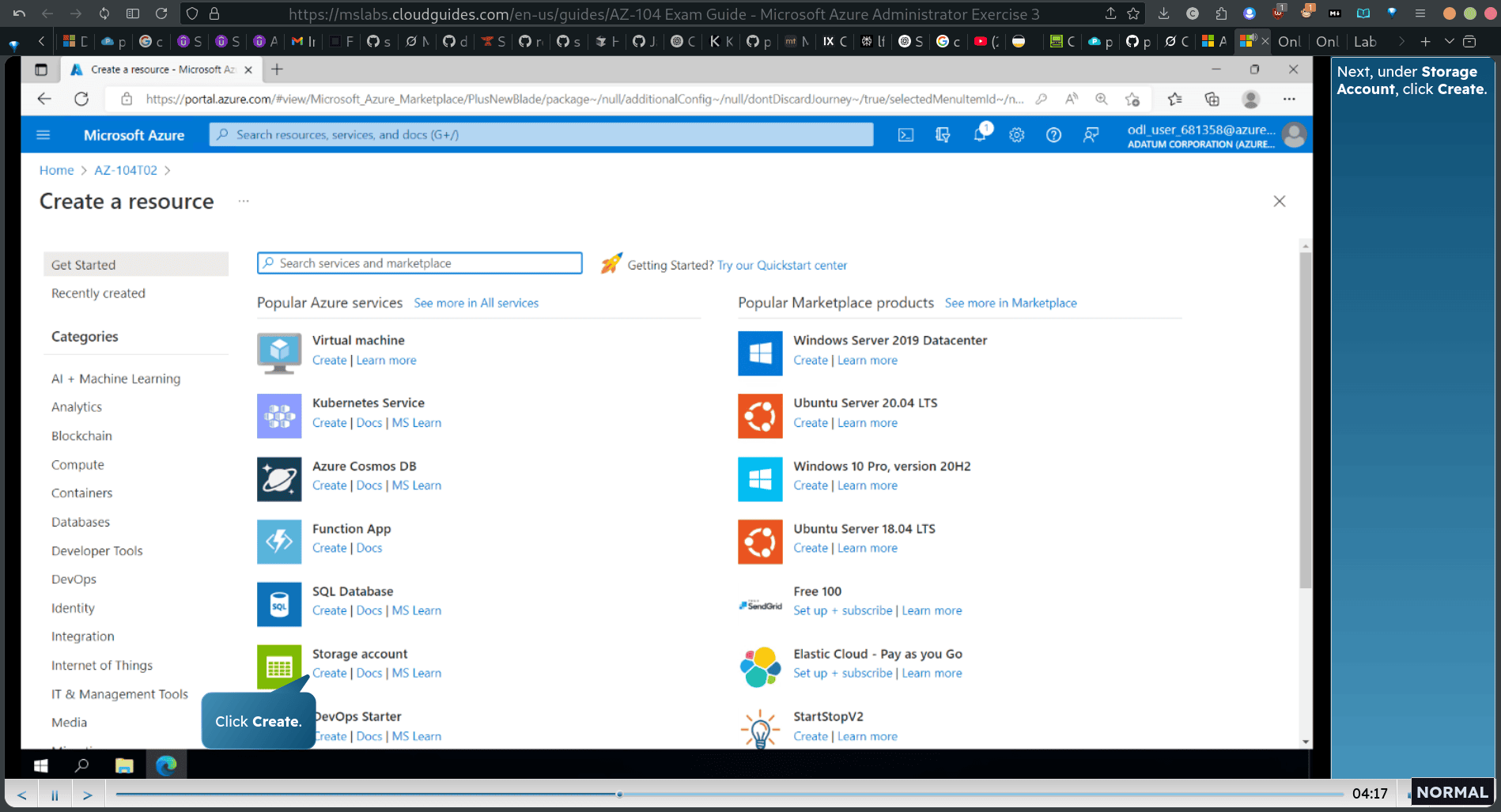Image resolution: width=1501 pixels, height=812 pixels.
Task: Open Azure help question mark icon
Action: click(1053, 135)
